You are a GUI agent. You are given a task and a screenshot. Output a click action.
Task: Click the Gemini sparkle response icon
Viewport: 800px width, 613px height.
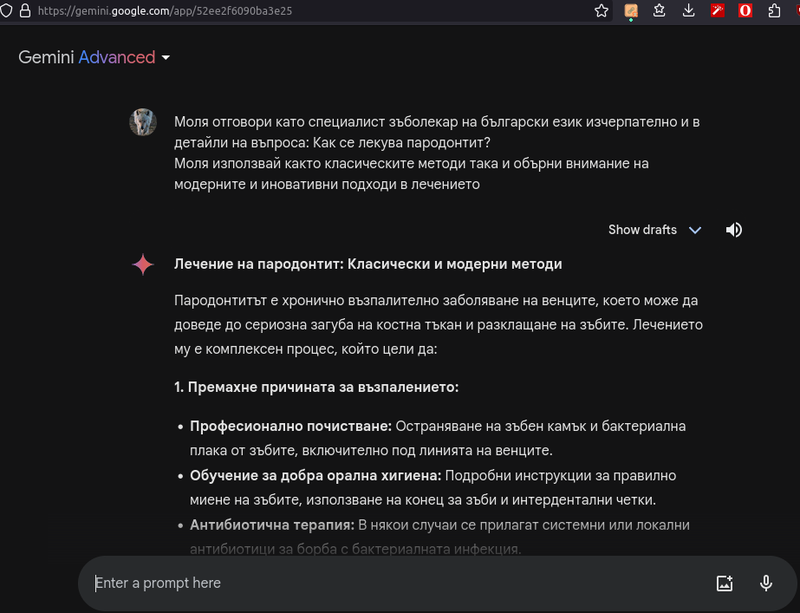143,264
